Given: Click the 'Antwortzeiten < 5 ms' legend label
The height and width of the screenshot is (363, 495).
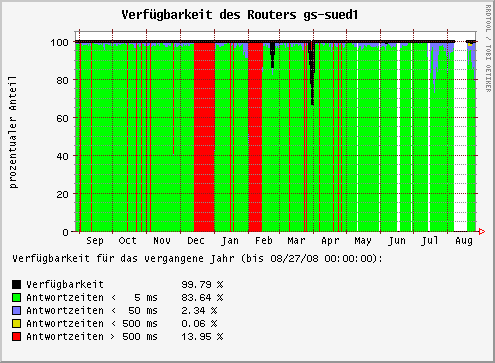Looking at the screenshot, I should click(92, 298).
